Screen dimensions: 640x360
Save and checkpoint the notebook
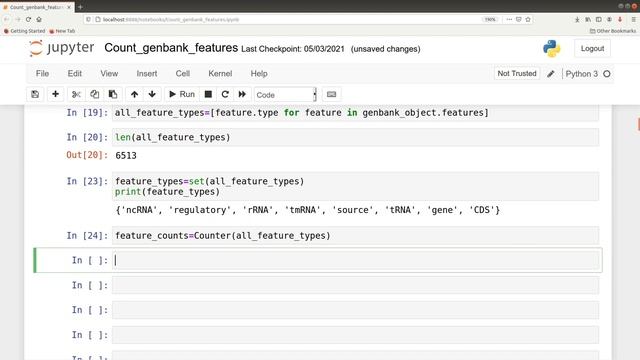[35, 94]
